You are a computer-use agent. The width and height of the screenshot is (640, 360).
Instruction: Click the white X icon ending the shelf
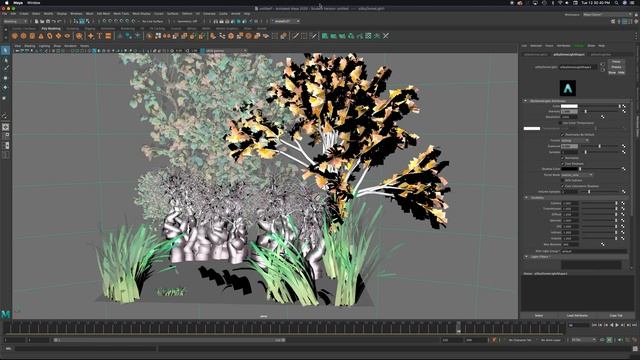(386, 36)
